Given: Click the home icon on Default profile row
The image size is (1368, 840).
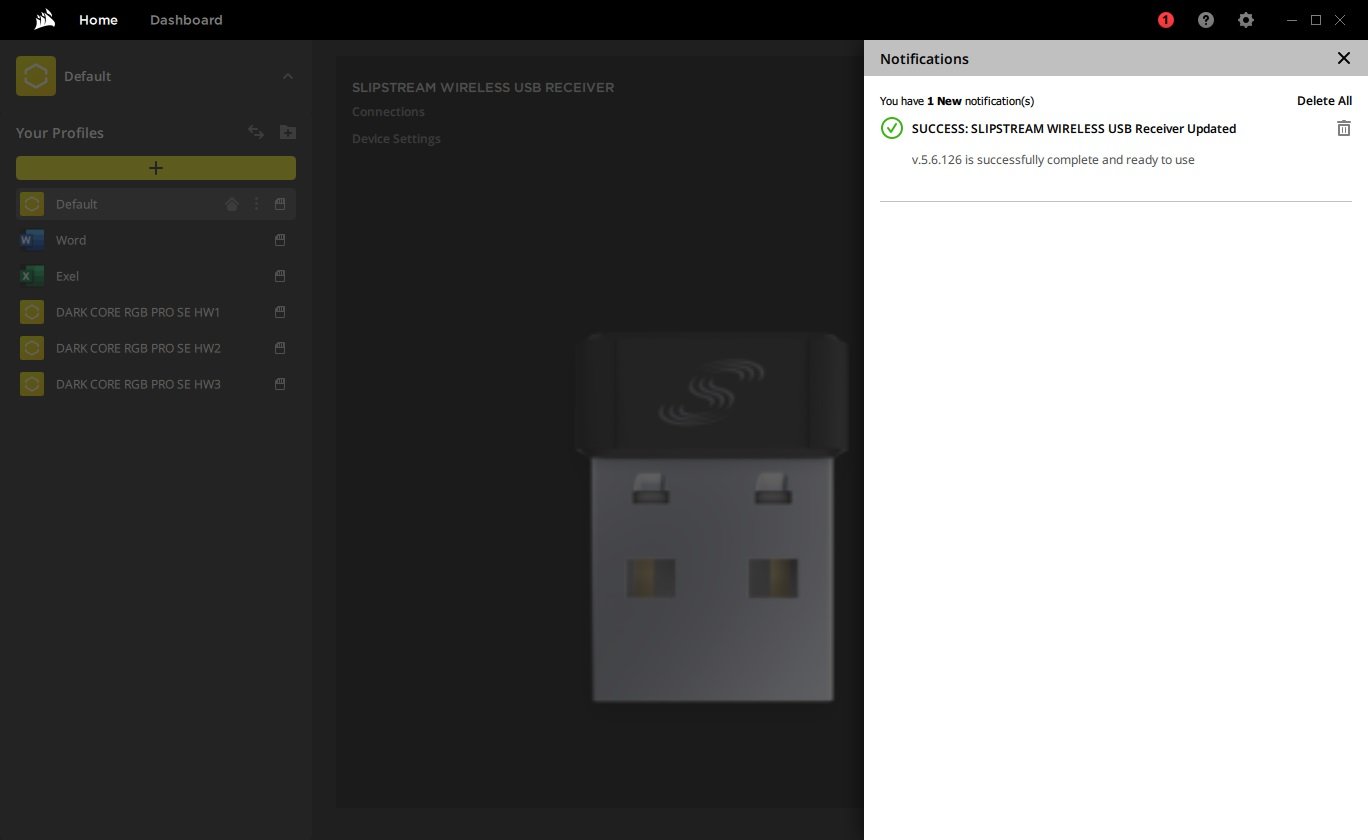Looking at the screenshot, I should coord(232,204).
